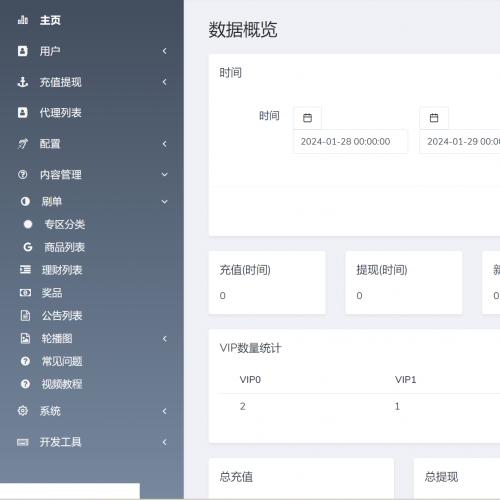Image resolution: width=500 pixels, height=500 pixels.
Task: Click the document icon beside 公告列表
Action: 25,315
